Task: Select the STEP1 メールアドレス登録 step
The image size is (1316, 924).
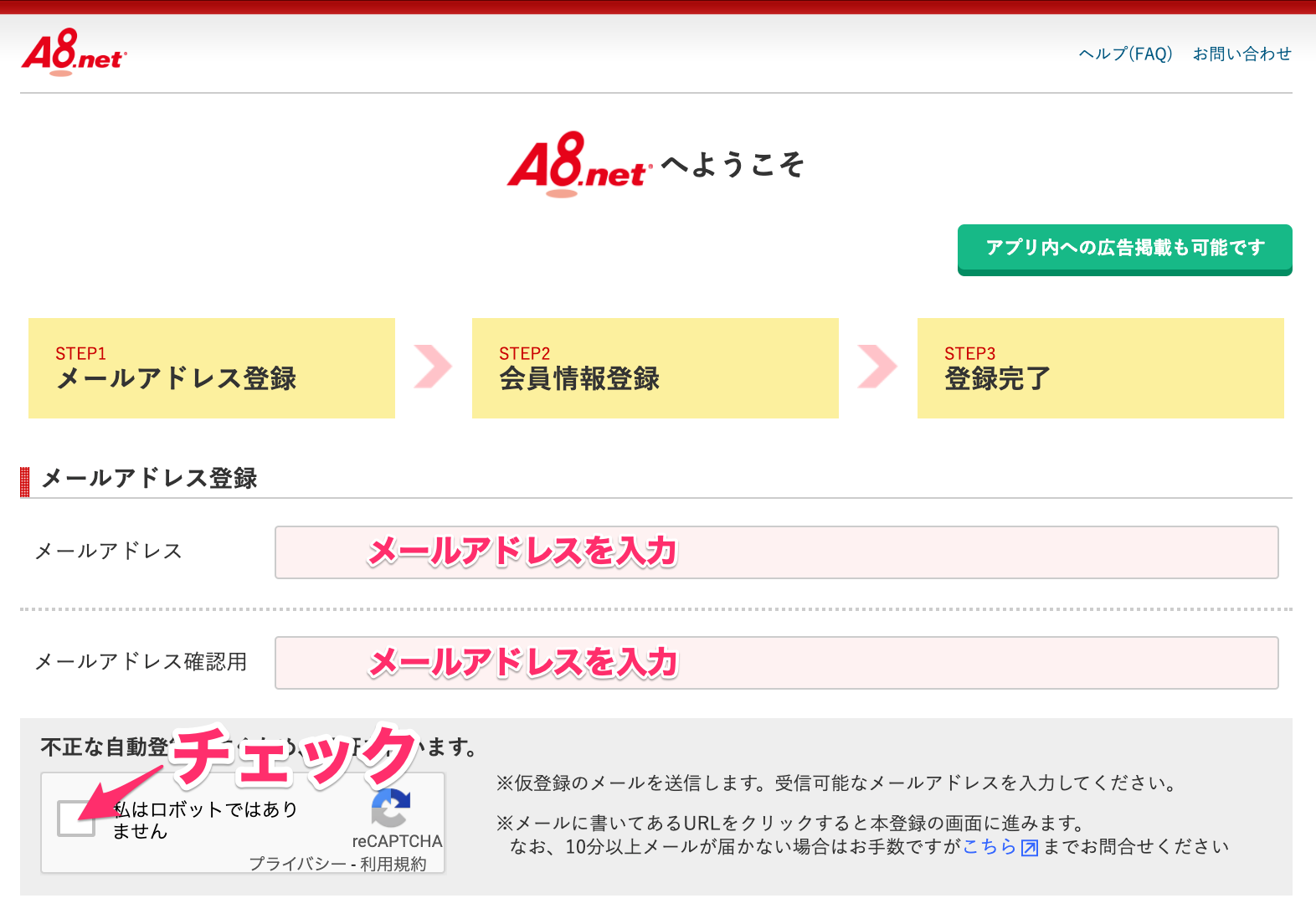Action: [x=212, y=368]
